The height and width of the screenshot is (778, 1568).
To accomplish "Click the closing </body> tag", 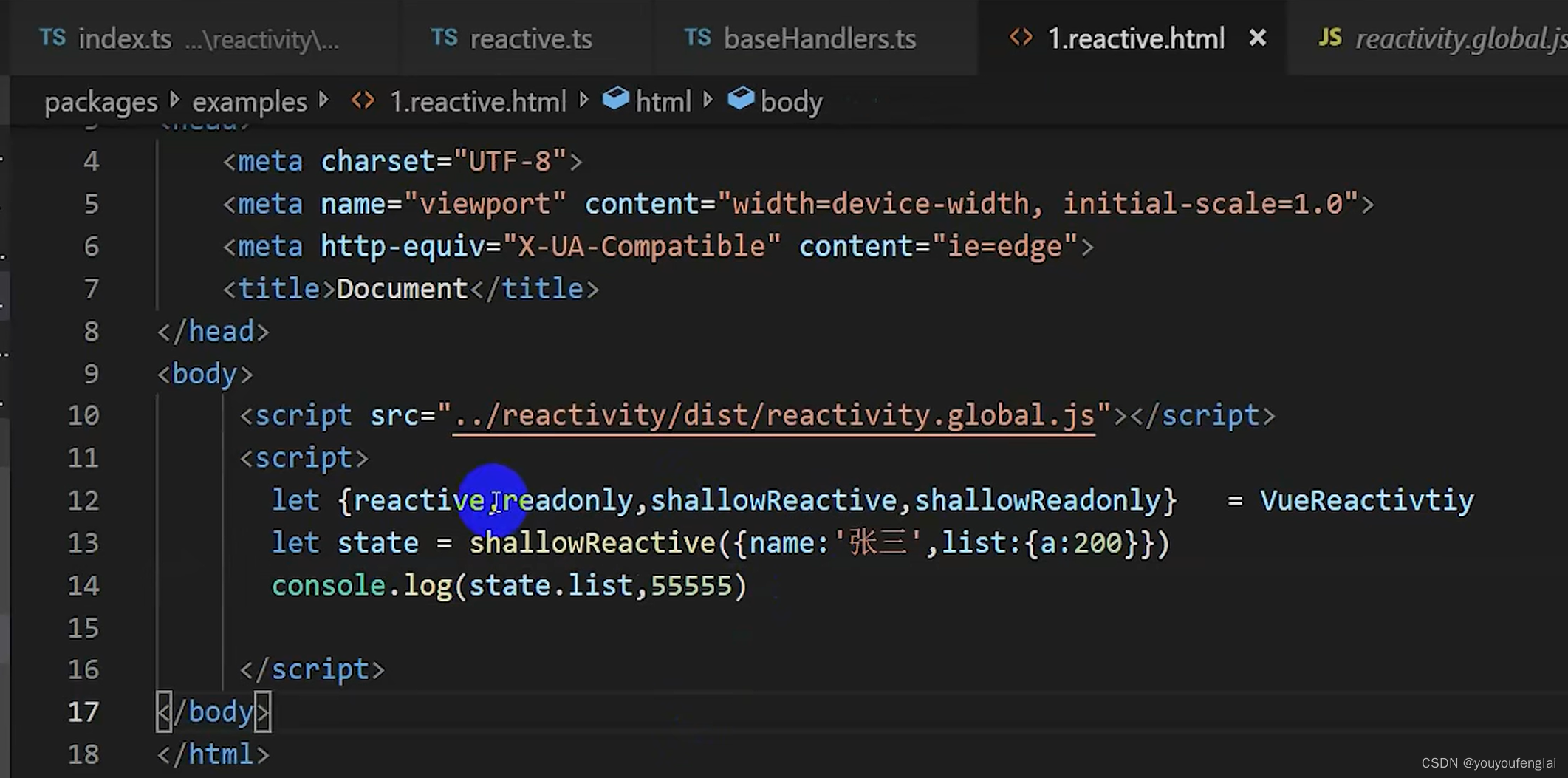I will (x=213, y=712).
